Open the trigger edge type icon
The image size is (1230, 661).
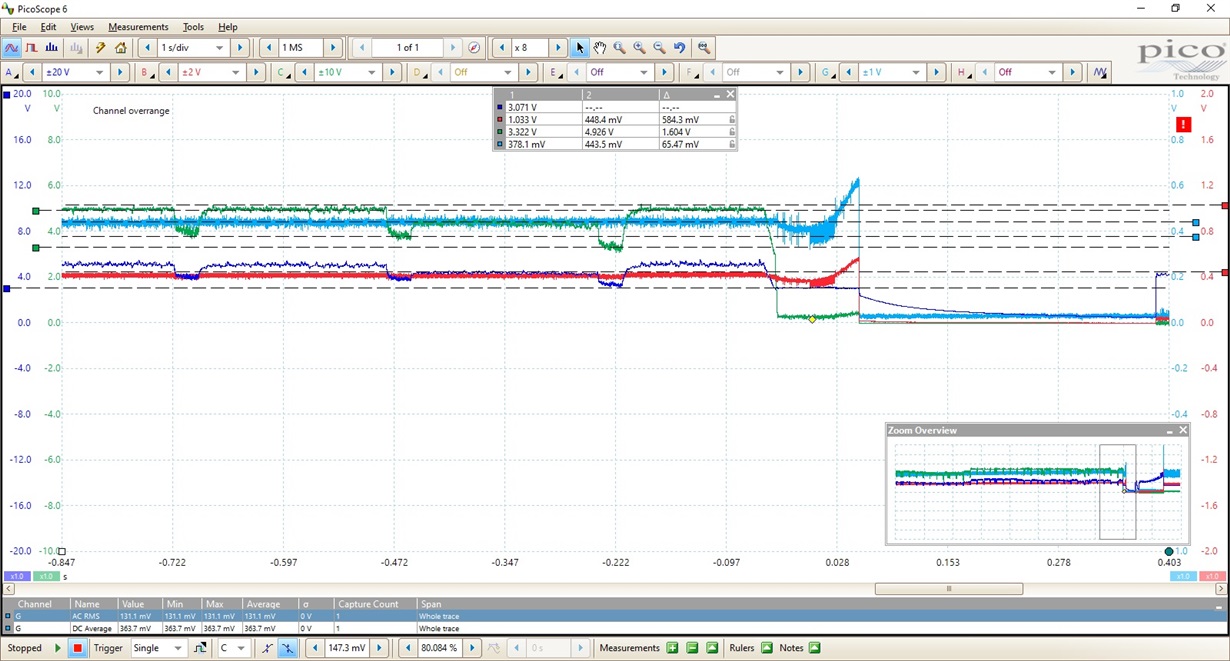click(x=201, y=648)
